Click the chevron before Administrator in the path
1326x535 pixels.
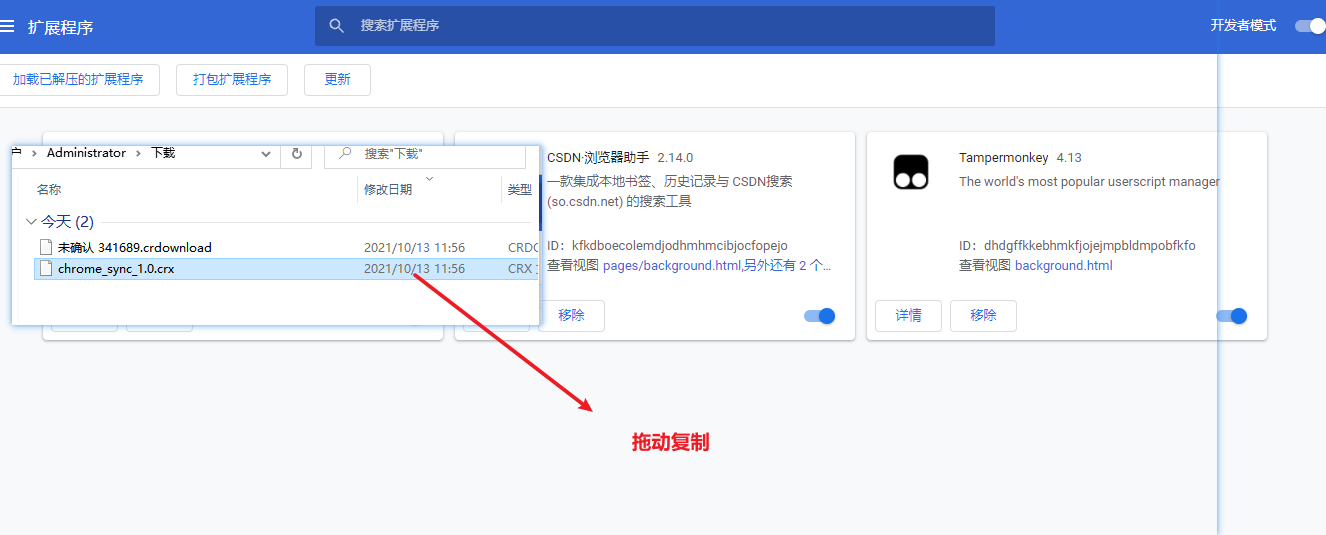(x=35, y=153)
